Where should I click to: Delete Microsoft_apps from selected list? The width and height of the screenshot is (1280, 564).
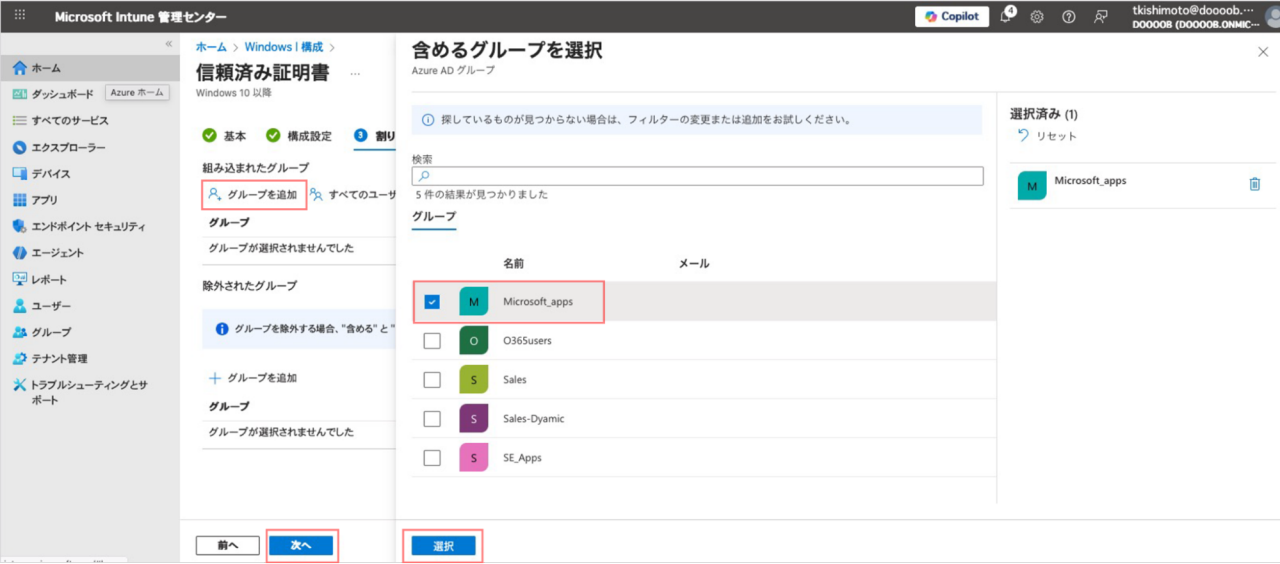coord(1255,184)
